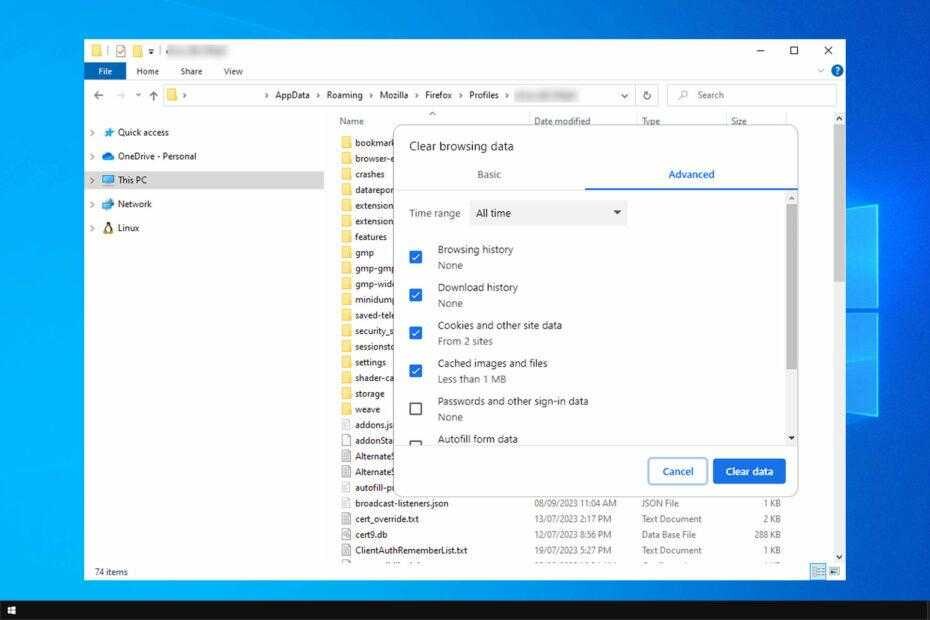This screenshot has width=930, height=620.
Task: Click the Clear data button
Action: pyautogui.click(x=749, y=471)
